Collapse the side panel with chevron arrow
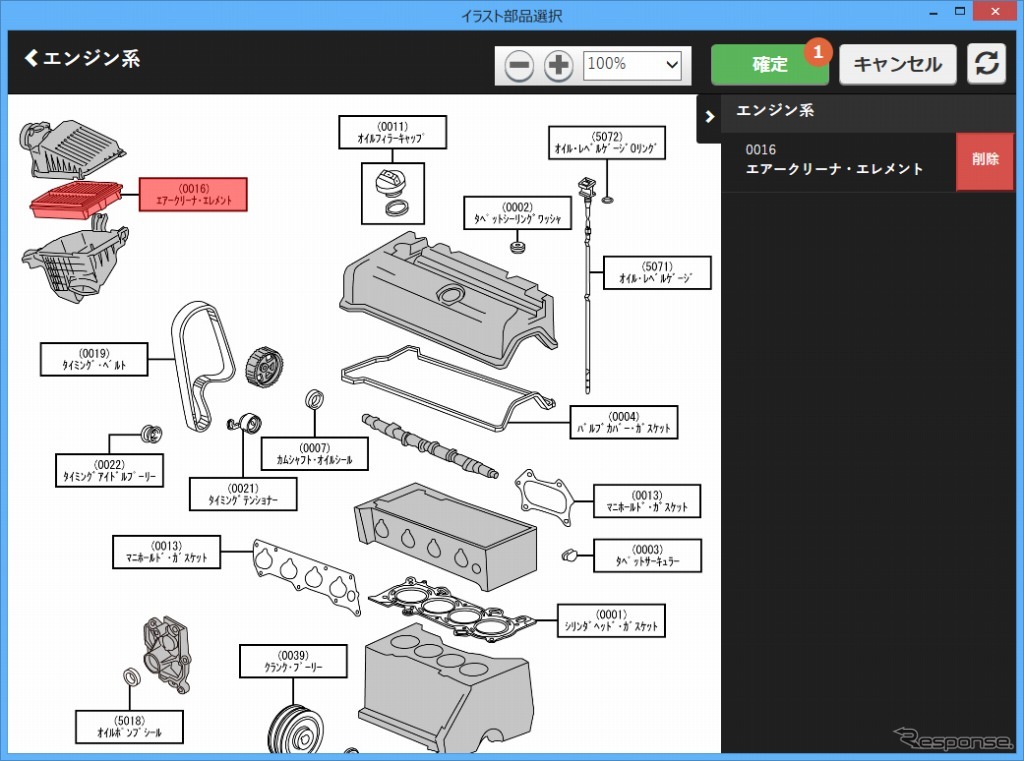This screenshot has height=761, width=1024. click(709, 117)
